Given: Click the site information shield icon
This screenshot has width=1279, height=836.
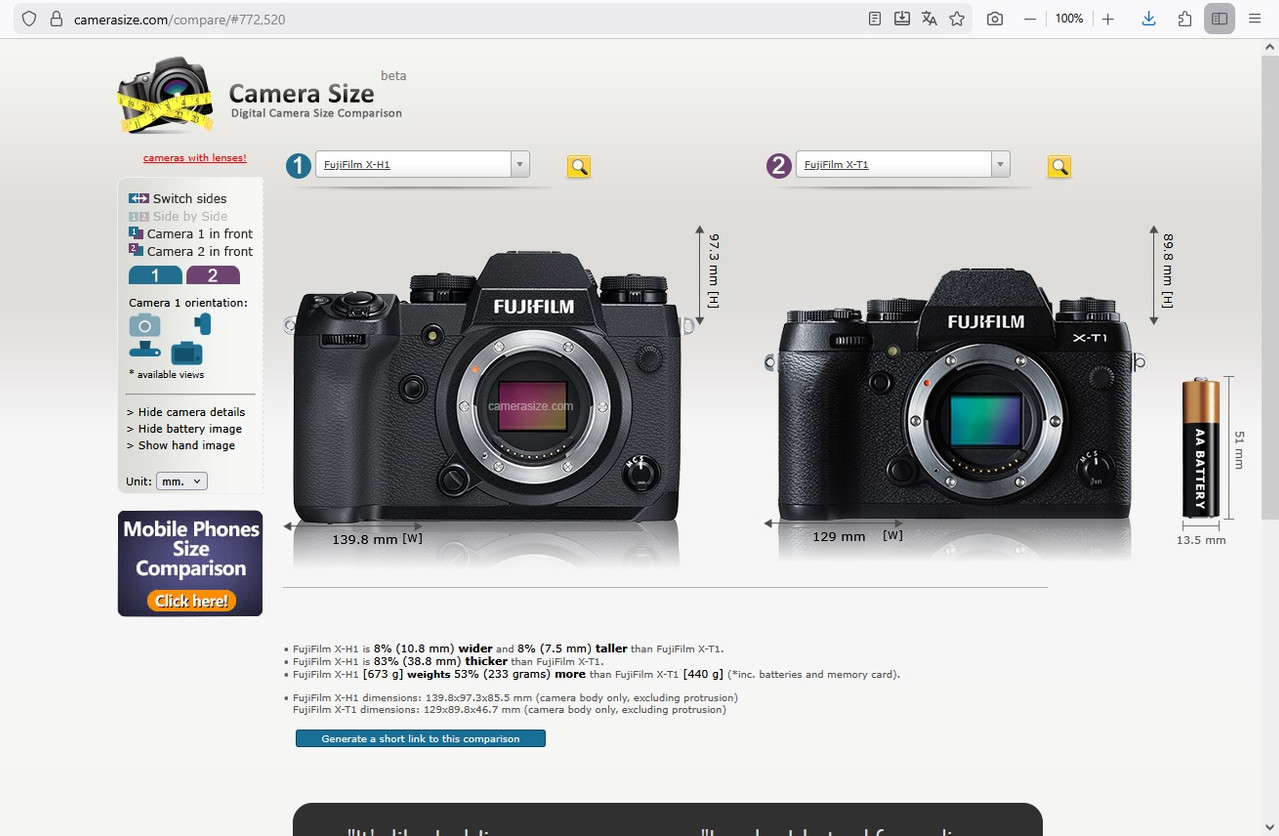Looking at the screenshot, I should click(x=29, y=19).
